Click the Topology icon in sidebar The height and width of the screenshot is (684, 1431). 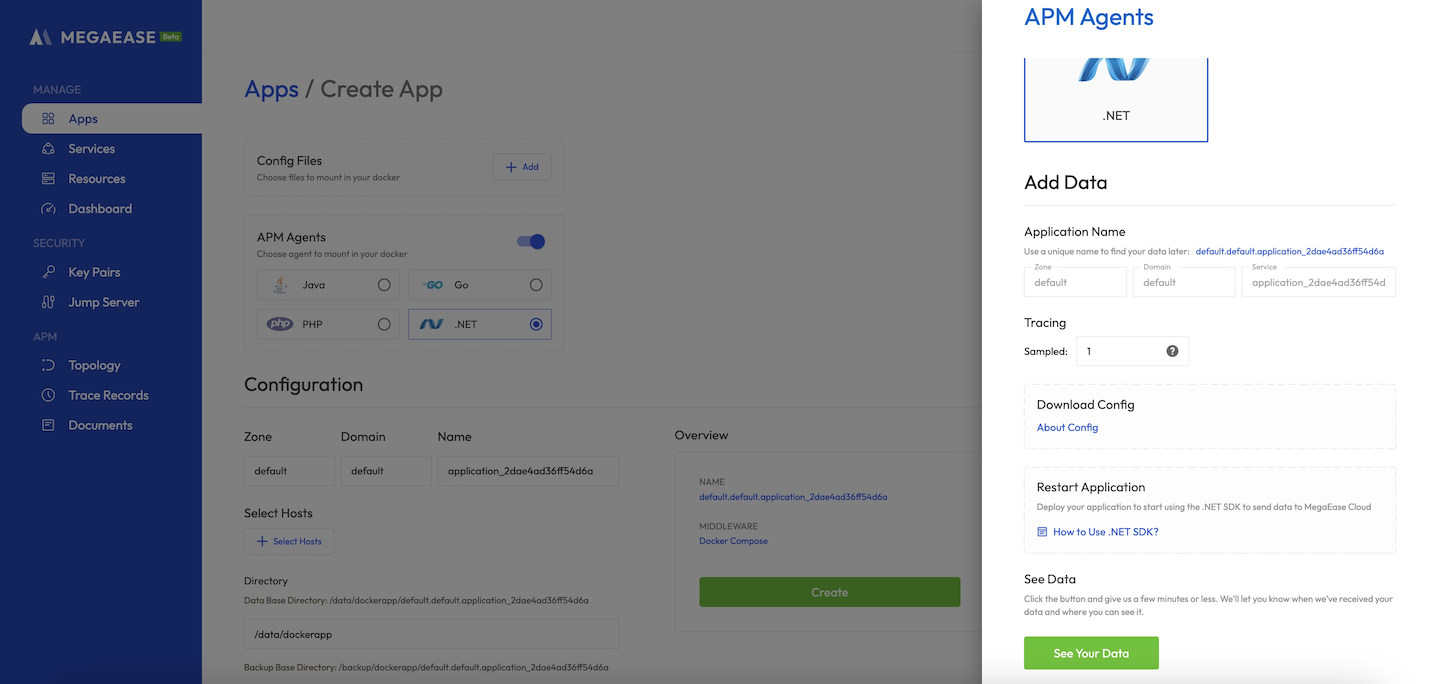pos(48,365)
